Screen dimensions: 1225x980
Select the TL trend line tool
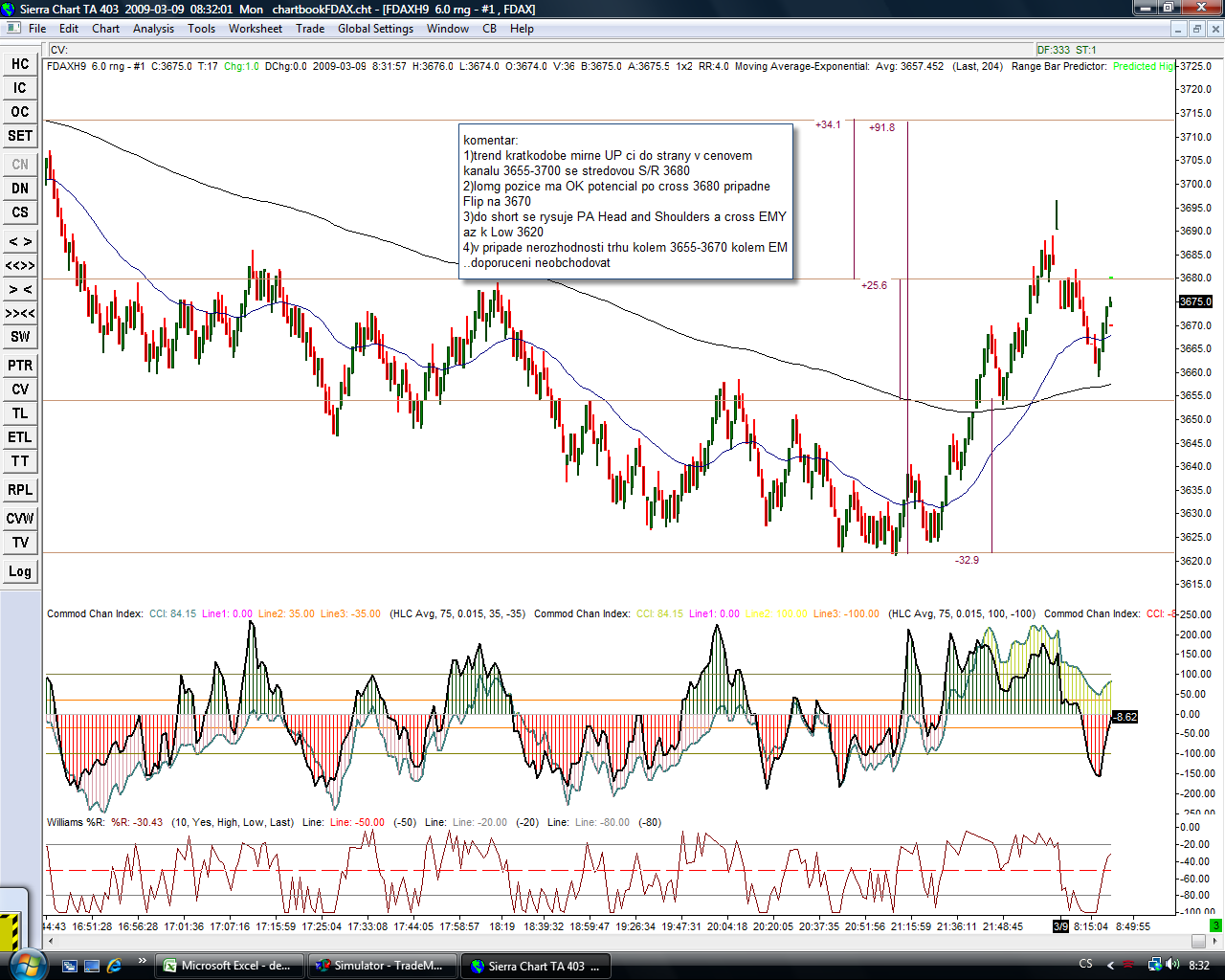tap(20, 413)
